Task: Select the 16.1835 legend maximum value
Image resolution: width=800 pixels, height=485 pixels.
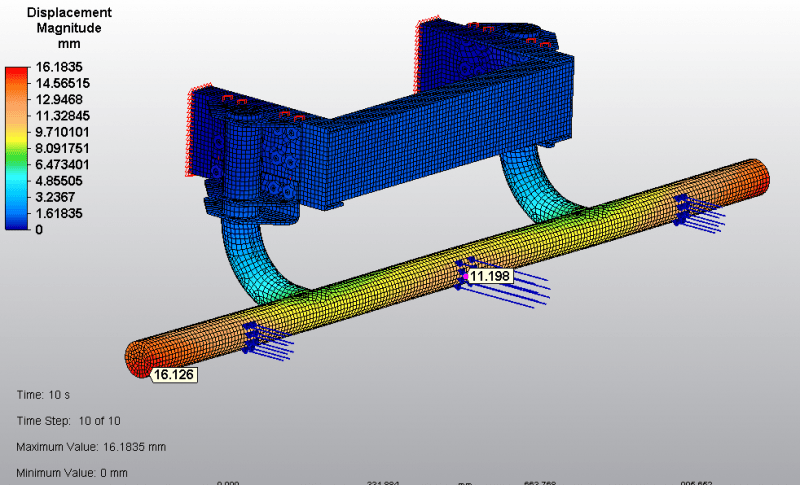Action: click(x=59, y=67)
